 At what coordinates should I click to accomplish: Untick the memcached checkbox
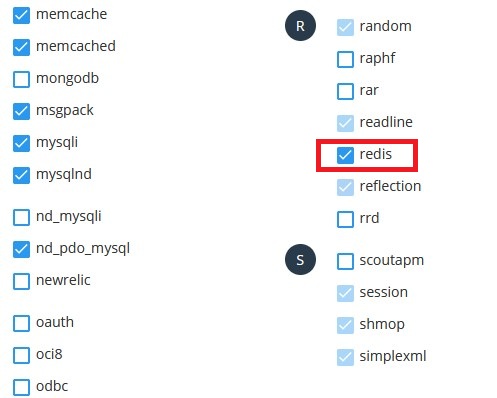[x=21, y=47]
